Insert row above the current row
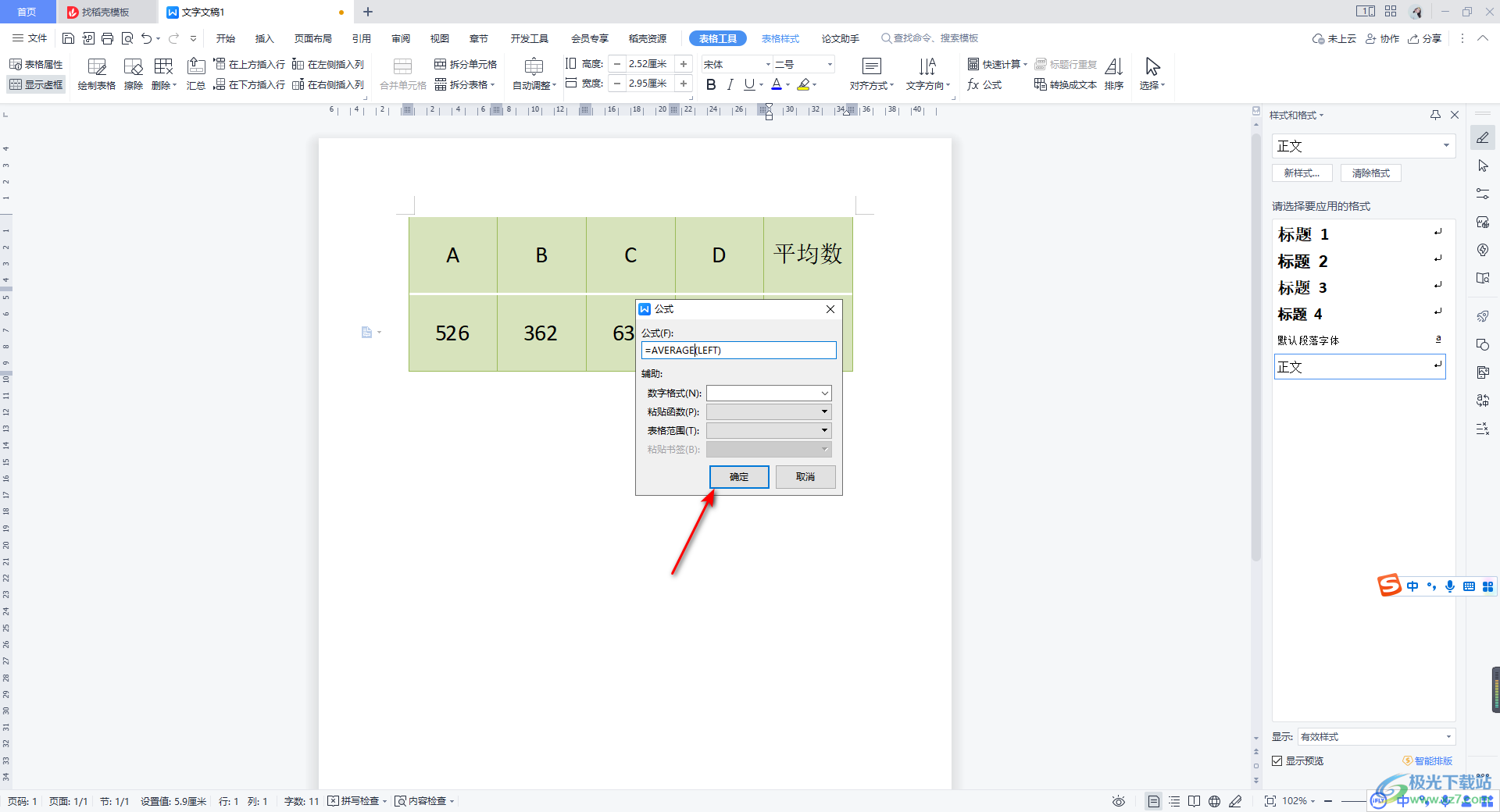1500x812 pixels. click(249, 64)
